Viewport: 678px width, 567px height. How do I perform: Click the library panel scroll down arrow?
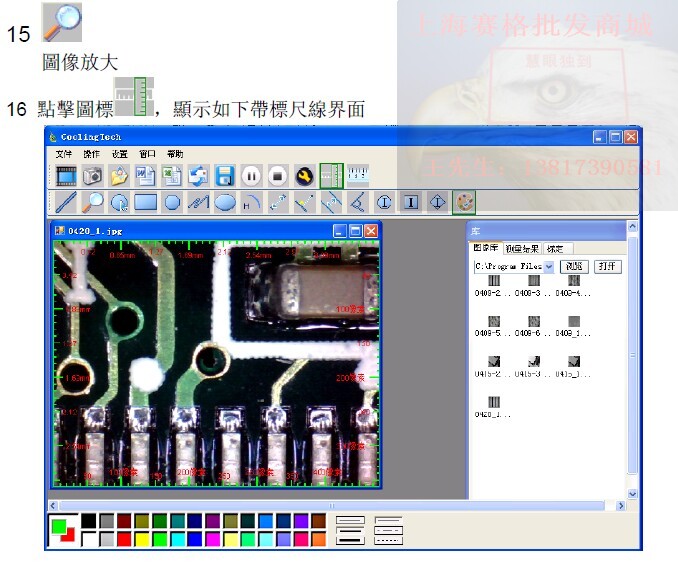(632, 494)
